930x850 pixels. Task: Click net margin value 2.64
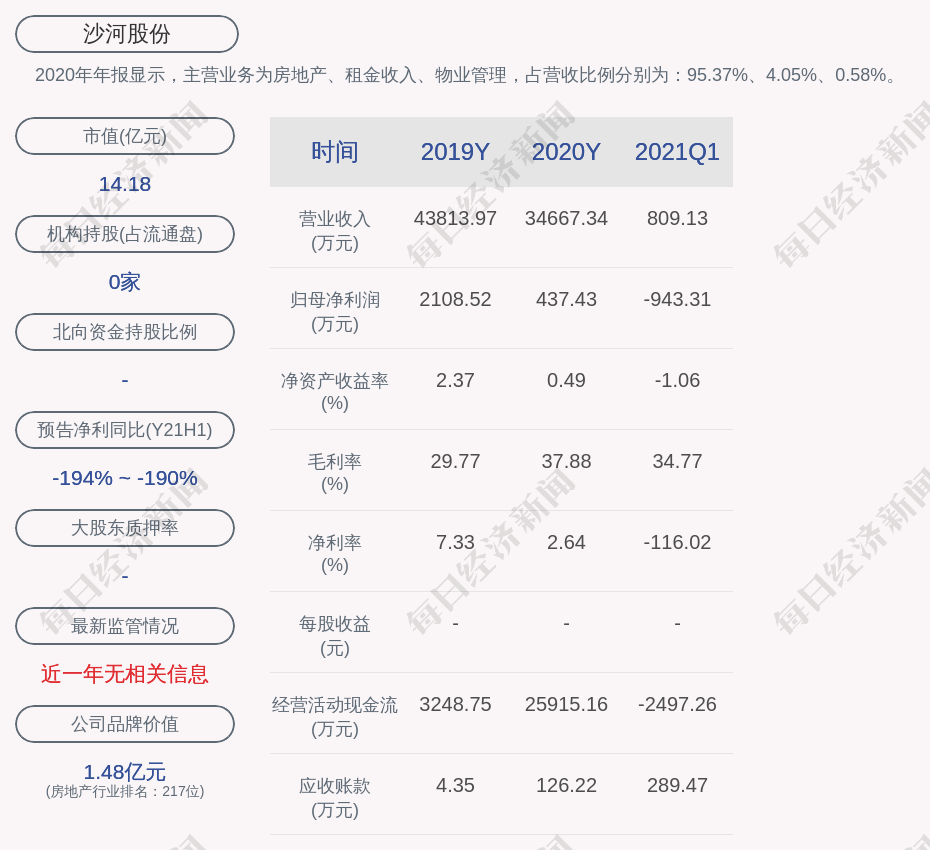(566, 542)
